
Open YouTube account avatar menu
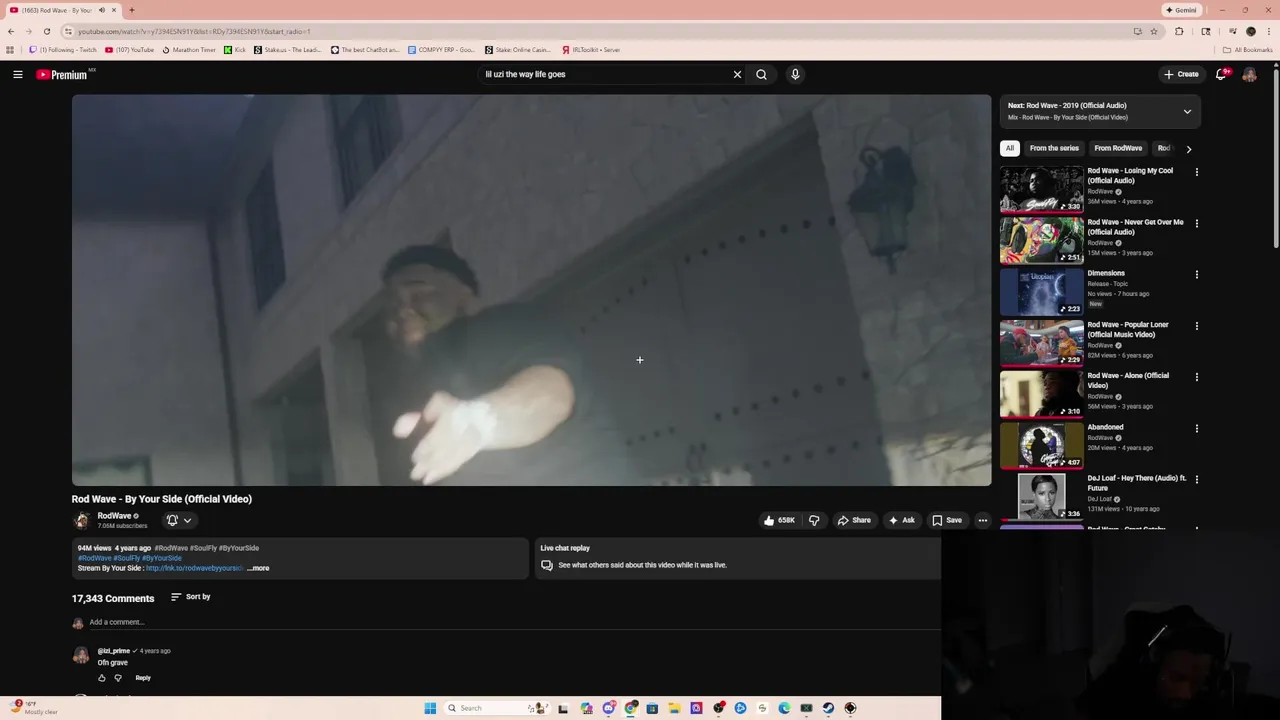tap(1249, 74)
